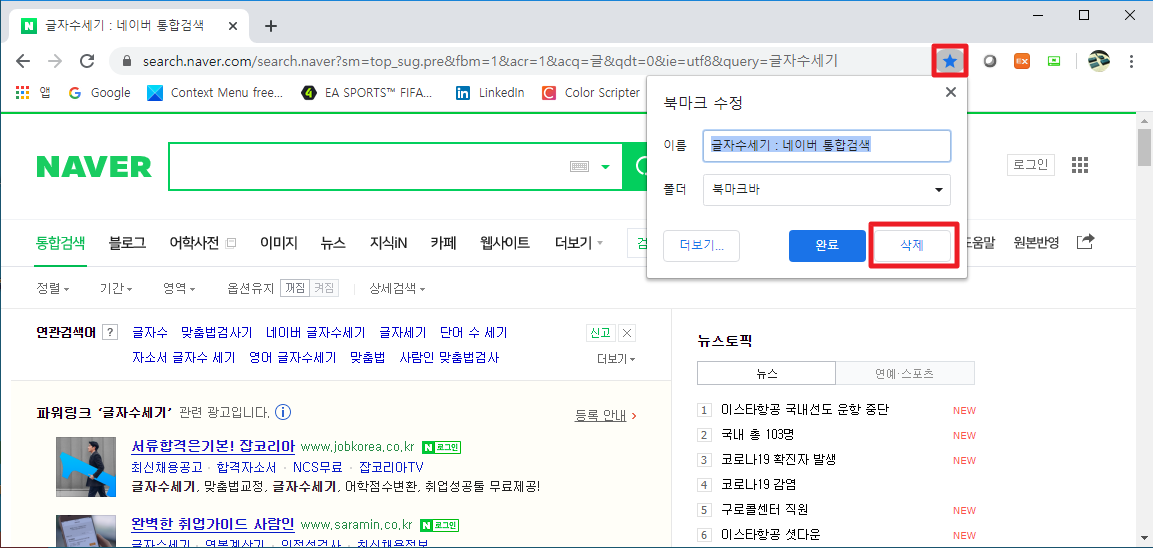
Task: Click related search 맞춤법검사기
Action: 217,332
